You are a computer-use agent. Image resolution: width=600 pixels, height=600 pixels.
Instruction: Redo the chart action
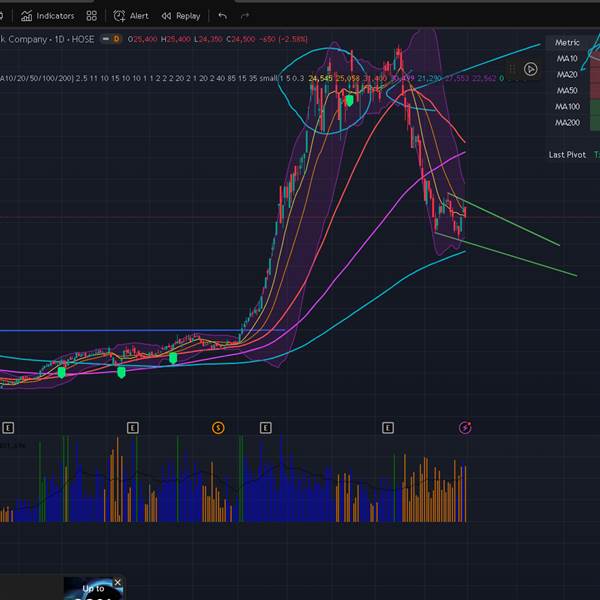245,16
